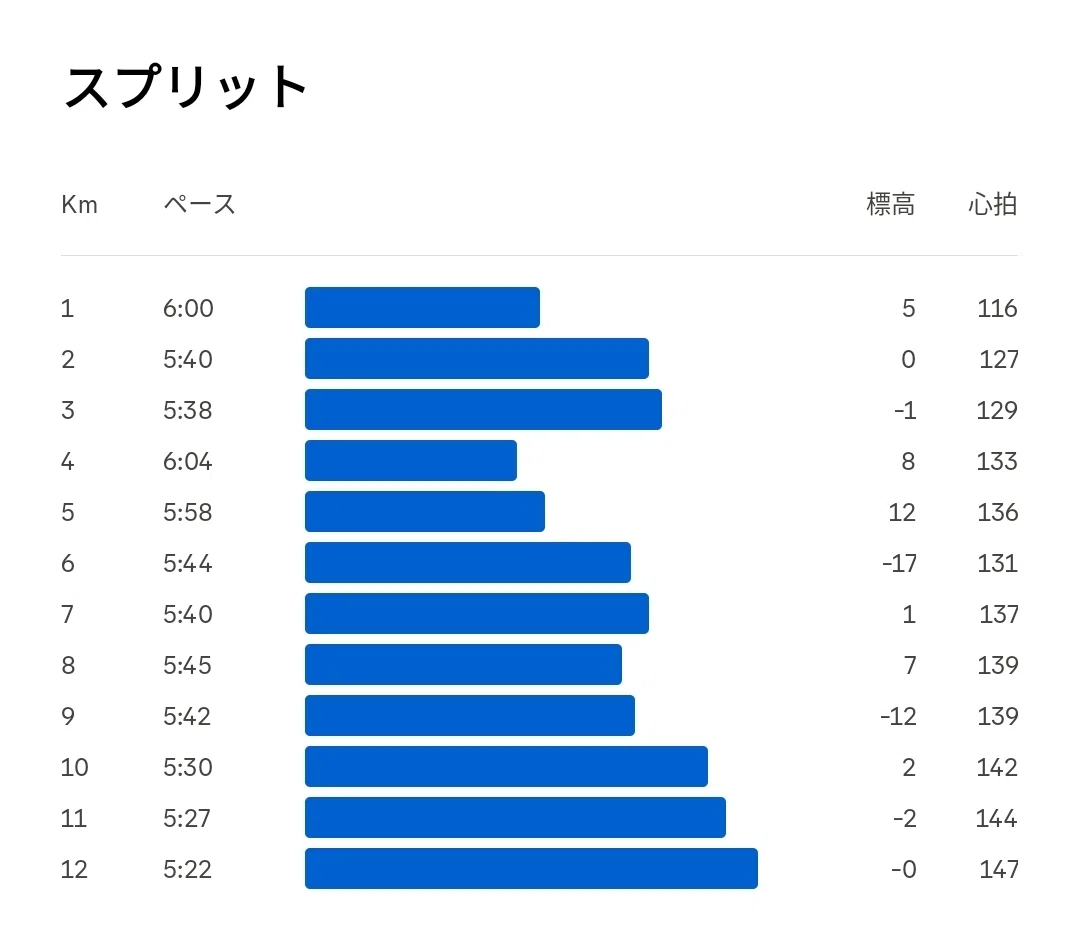Viewport: 1079px width, 948px height.
Task: Click heart rate value 147
Action: click(998, 869)
